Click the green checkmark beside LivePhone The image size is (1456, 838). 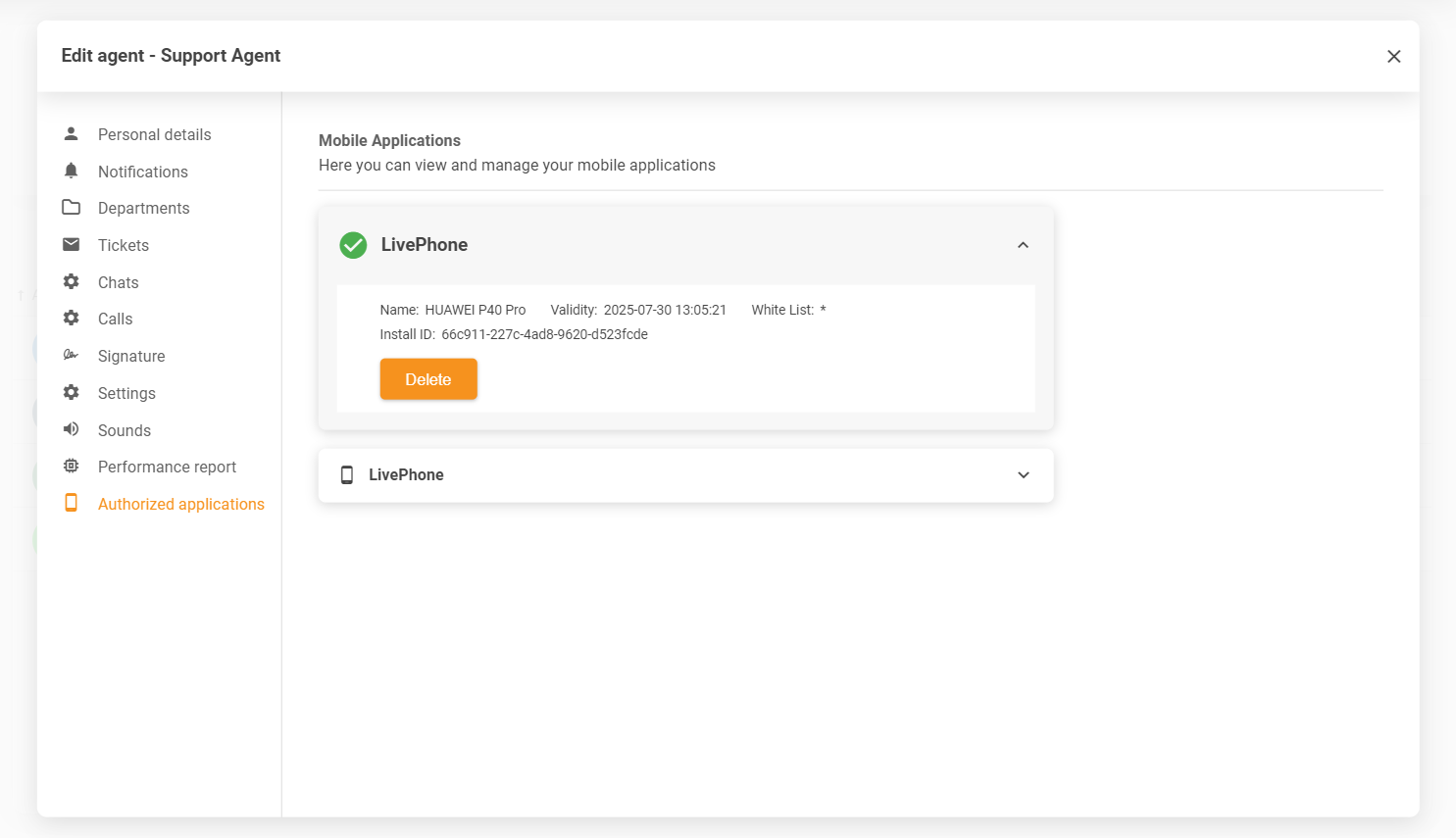tap(353, 245)
